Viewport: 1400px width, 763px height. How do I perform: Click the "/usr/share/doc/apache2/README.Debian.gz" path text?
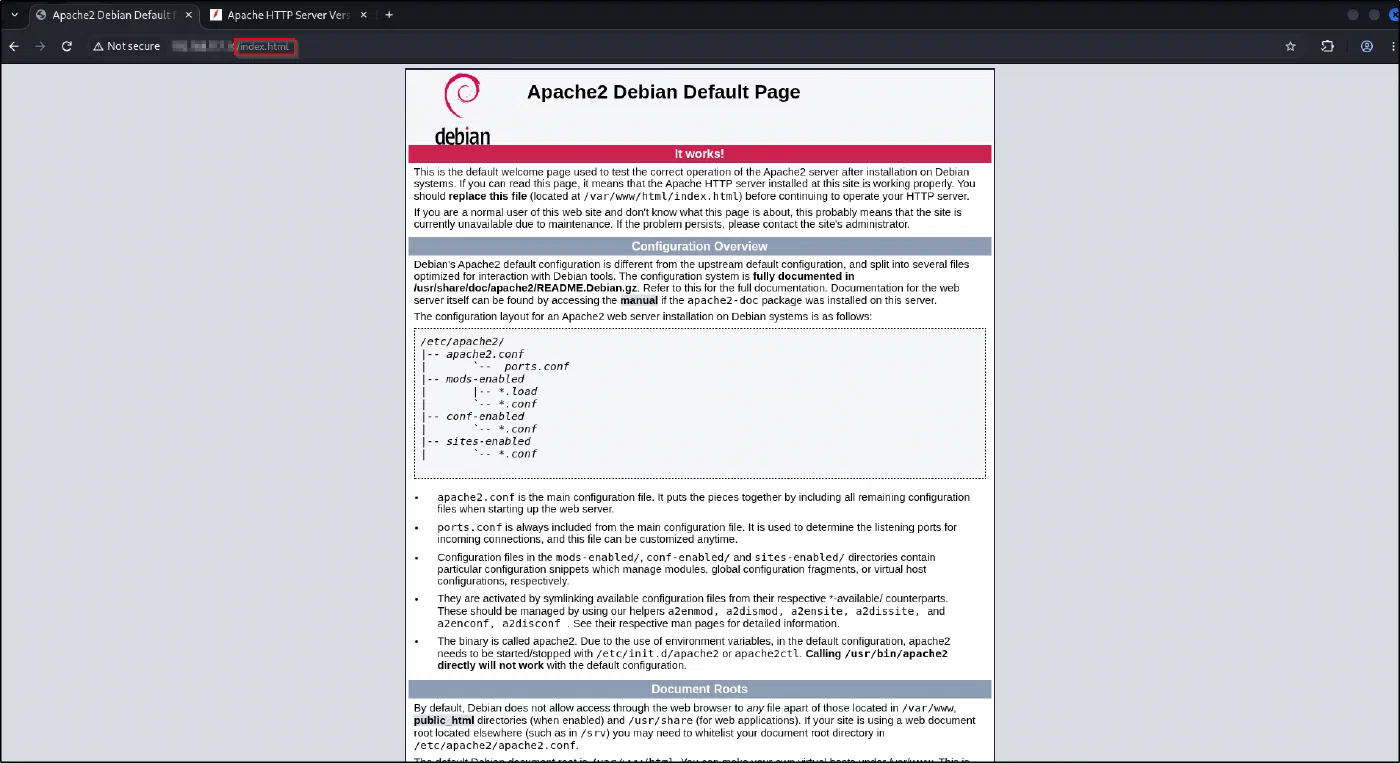525,288
